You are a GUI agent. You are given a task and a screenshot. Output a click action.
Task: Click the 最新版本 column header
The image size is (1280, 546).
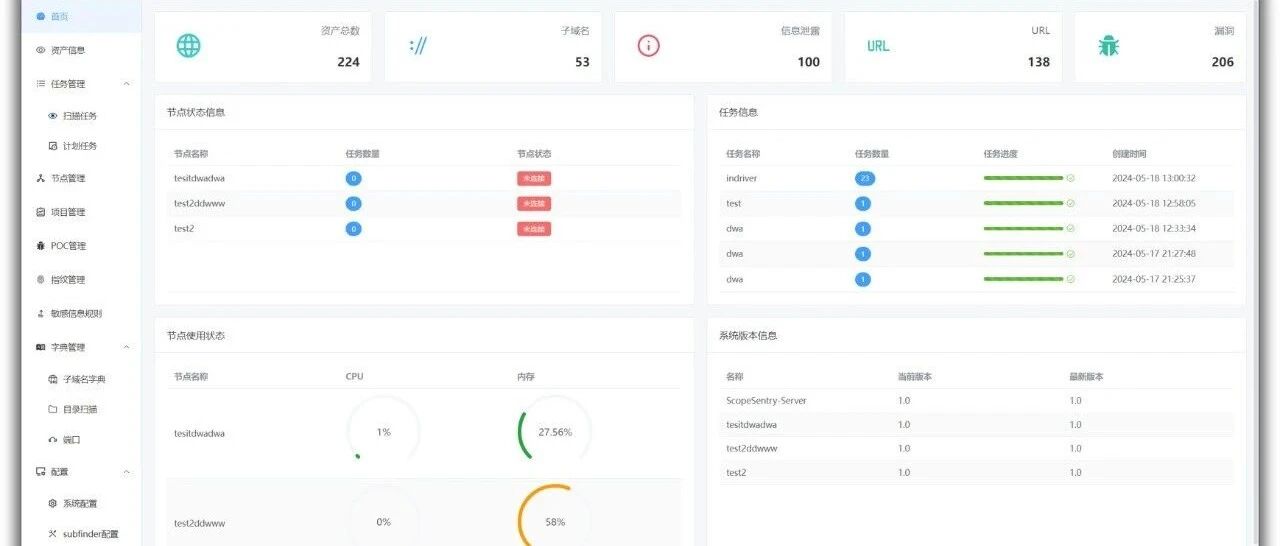coord(1086,377)
